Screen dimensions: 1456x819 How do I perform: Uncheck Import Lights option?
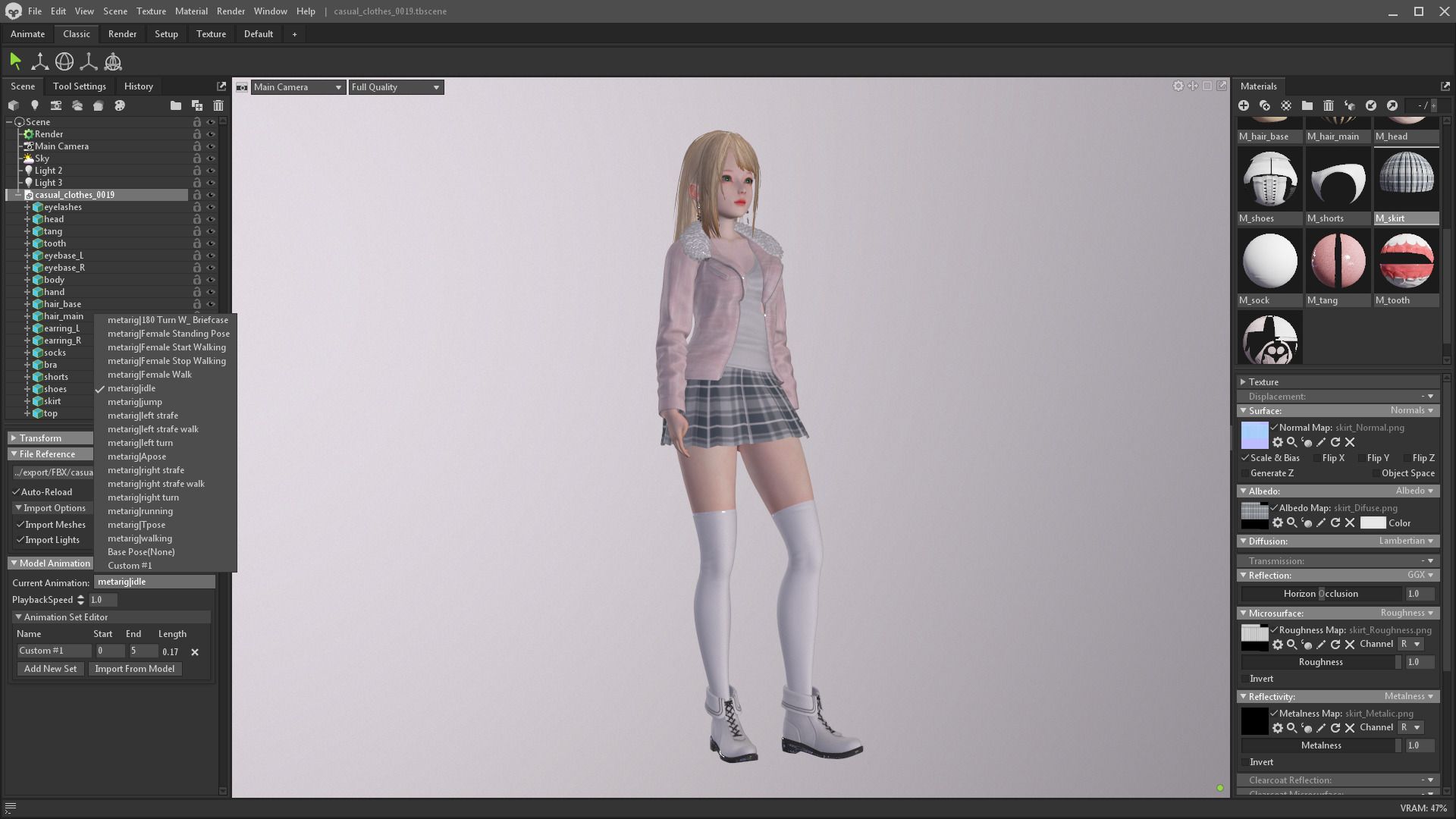[20, 540]
